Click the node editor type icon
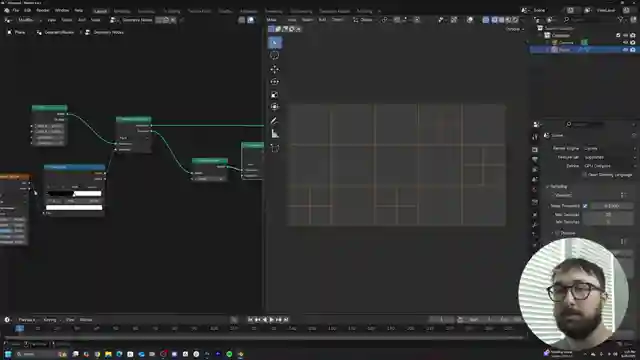This screenshot has height=360, width=640. click(8, 20)
